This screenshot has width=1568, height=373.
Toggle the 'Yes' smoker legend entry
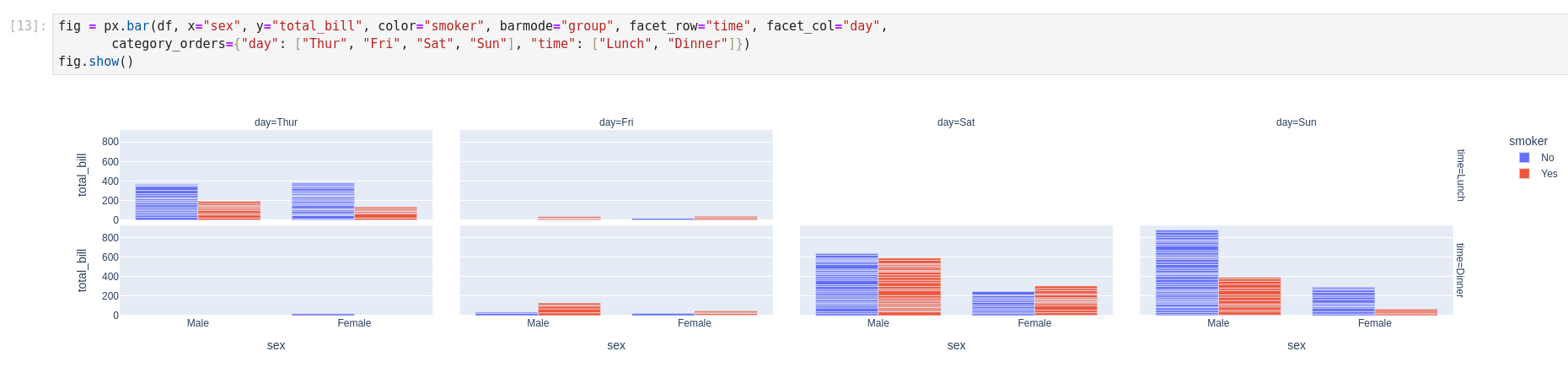point(1549,174)
